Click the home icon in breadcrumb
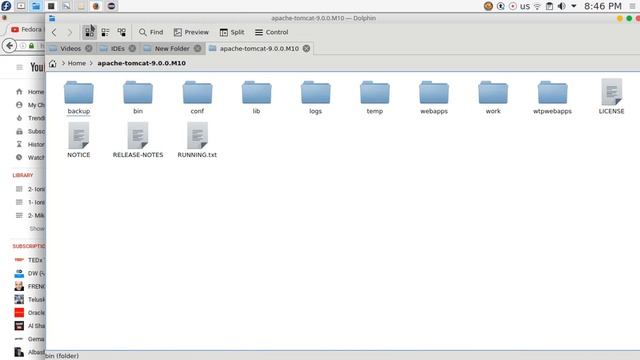The width and height of the screenshot is (640, 360). pos(53,63)
